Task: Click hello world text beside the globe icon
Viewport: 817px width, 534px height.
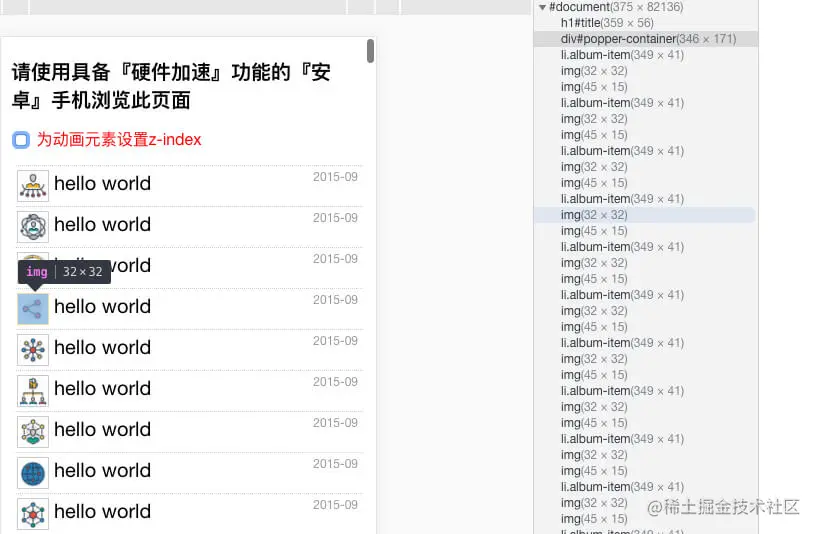Action: point(103,470)
